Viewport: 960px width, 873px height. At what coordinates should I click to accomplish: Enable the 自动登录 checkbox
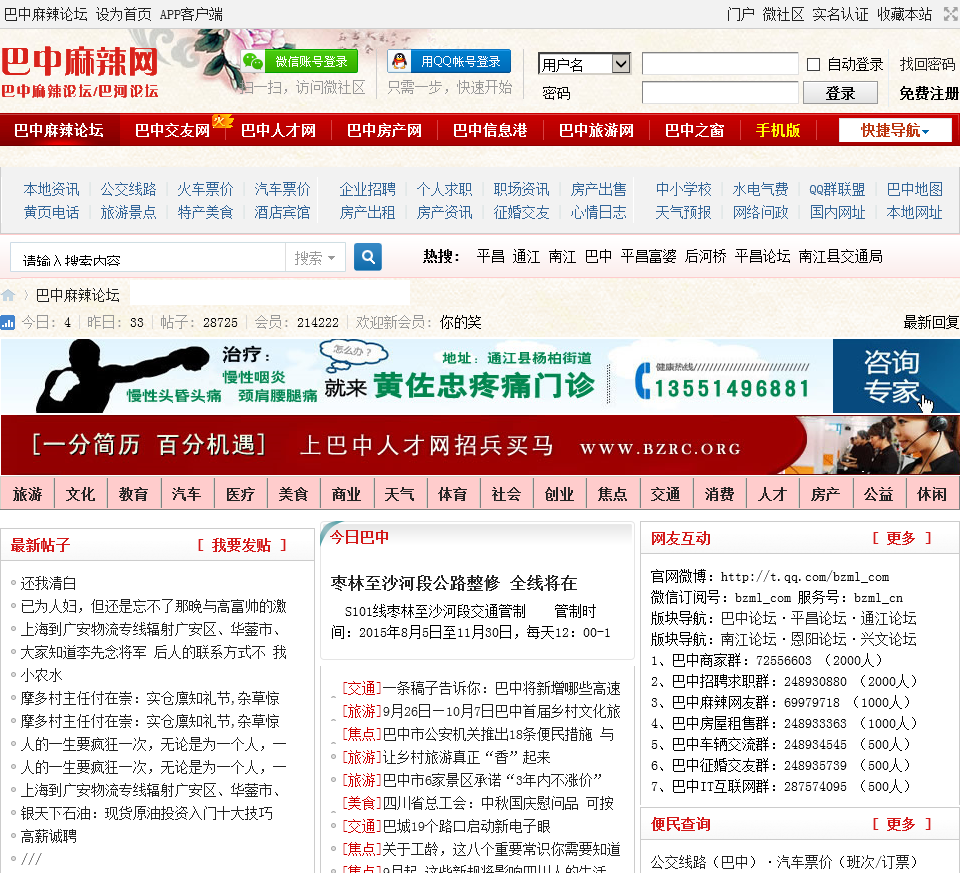[x=813, y=64]
